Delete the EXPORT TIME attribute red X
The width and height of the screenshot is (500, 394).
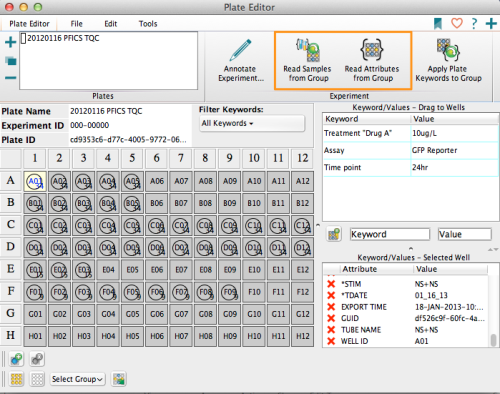(331, 307)
